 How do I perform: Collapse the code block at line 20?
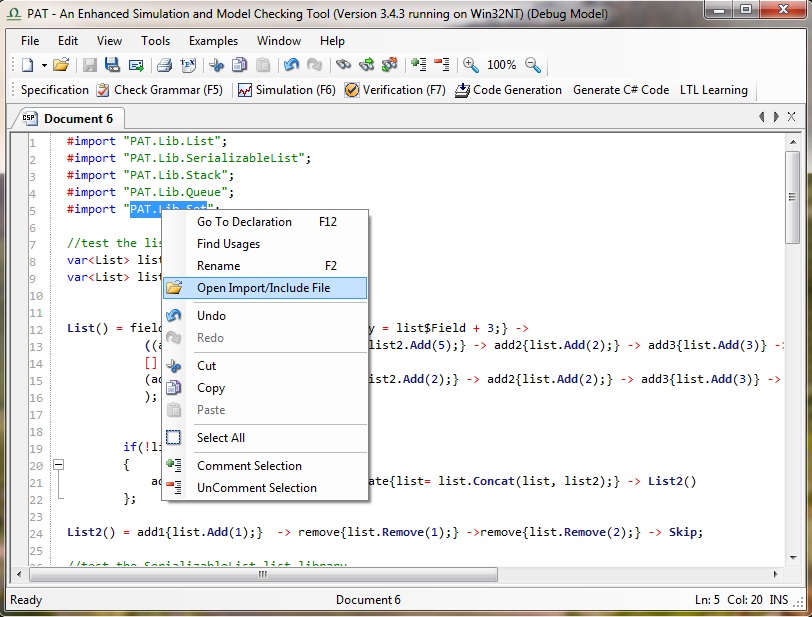[58, 465]
